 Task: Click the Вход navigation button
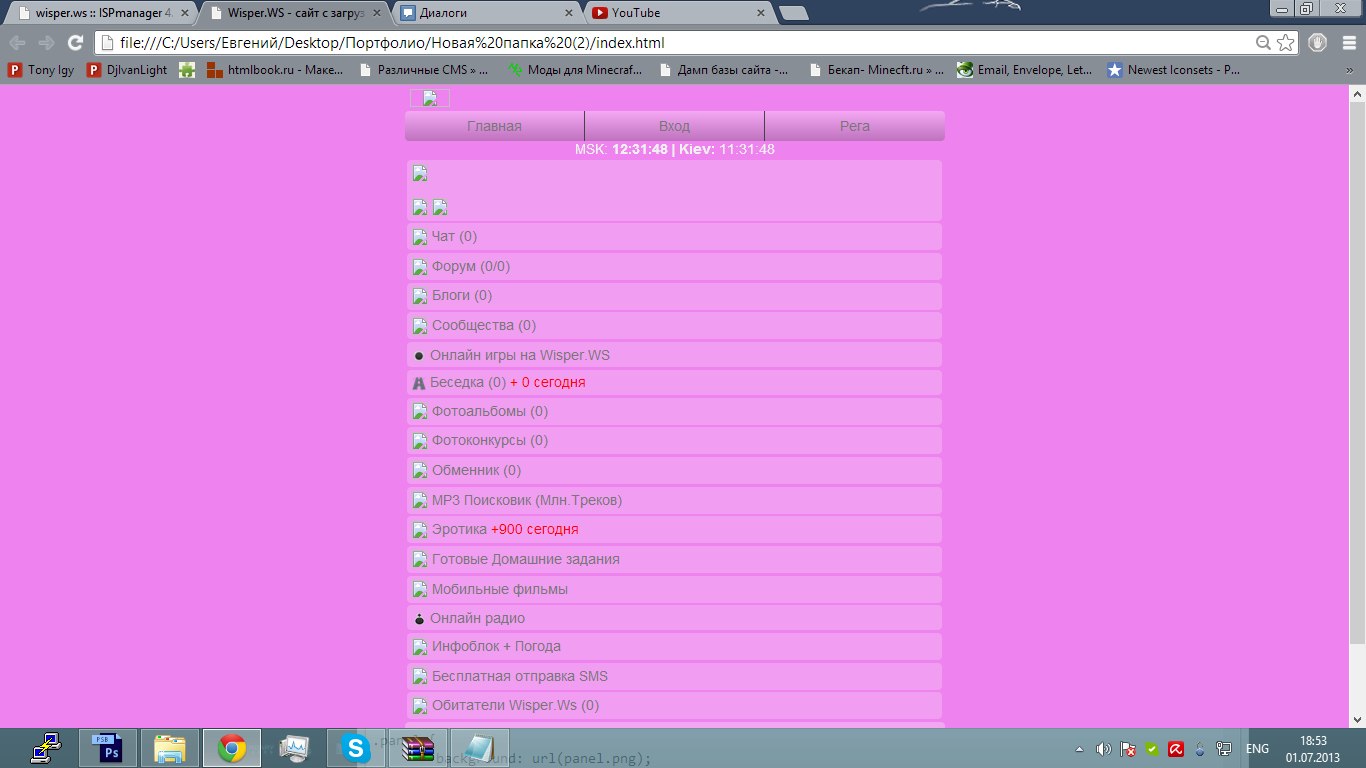[x=674, y=126]
